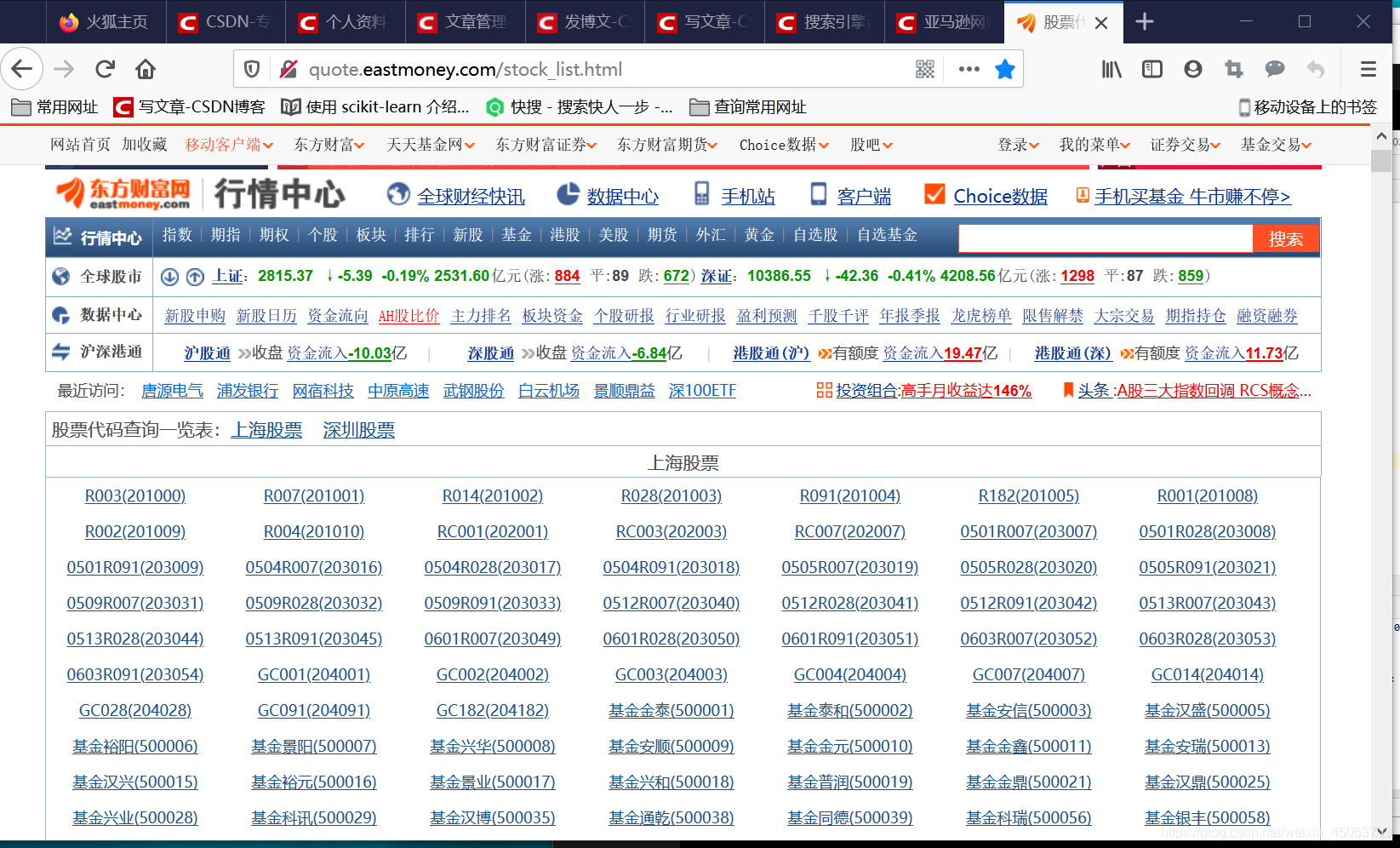Reload the page with the refresh icon
This screenshot has height=848, width=1400.
click(x=105, y=69)
